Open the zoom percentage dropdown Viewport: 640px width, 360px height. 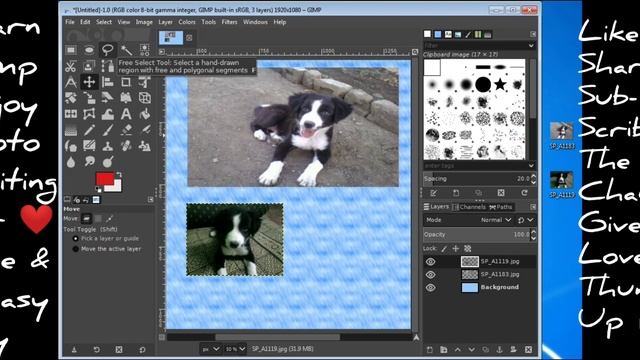236,349
